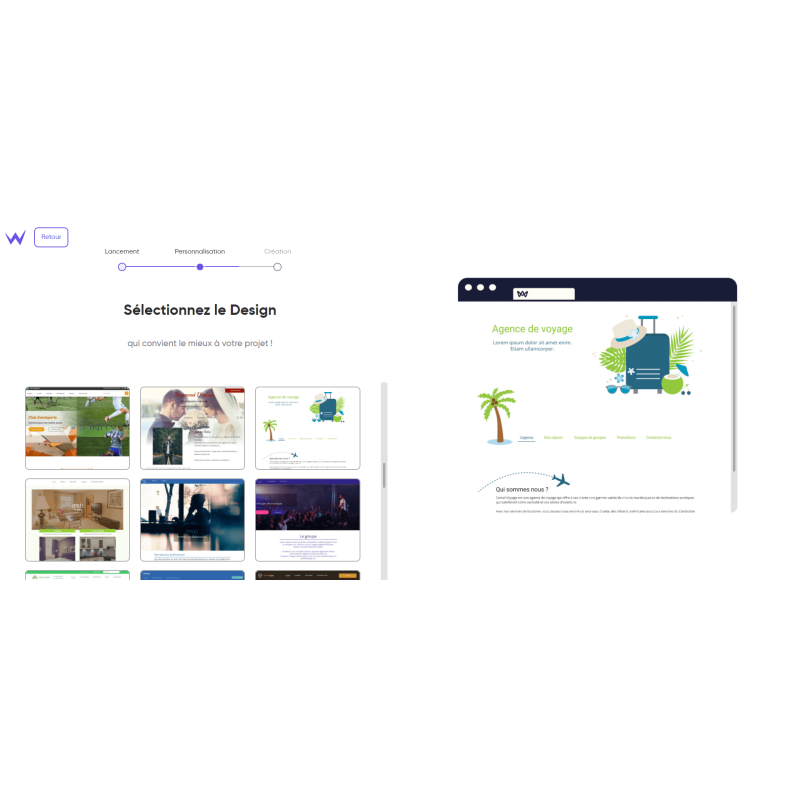Click the suitcase illustration in preview
The height and width of the screenshot is (800, 800).
[x=646, y=357]
